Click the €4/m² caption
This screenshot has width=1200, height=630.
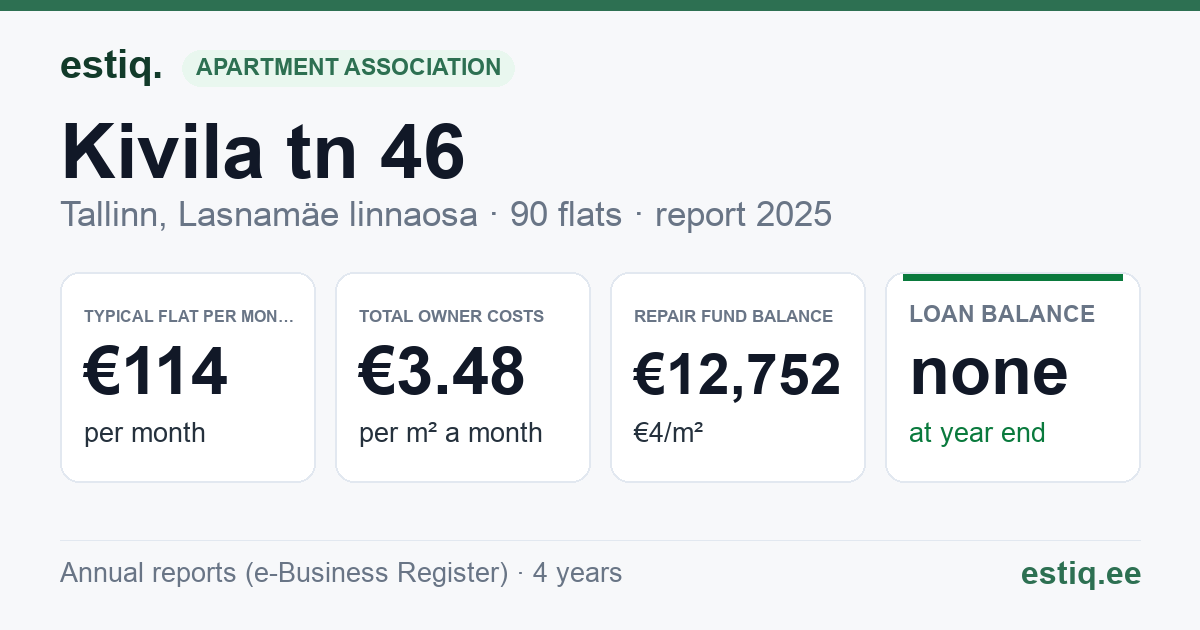[x=669, y=433]
